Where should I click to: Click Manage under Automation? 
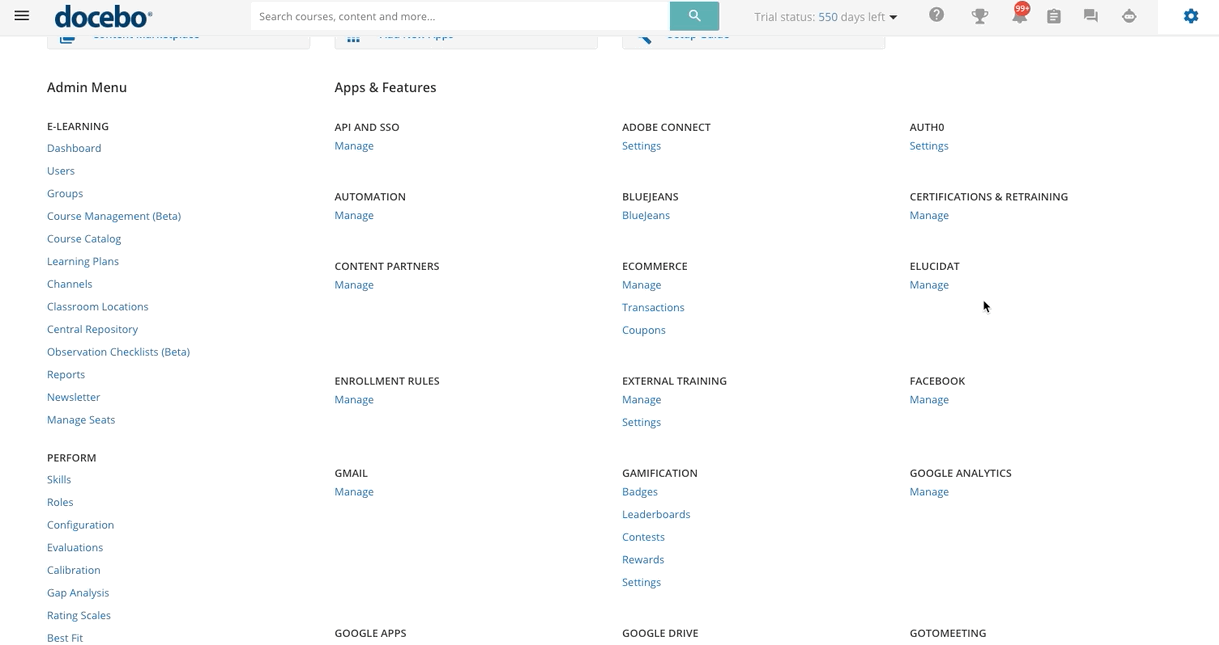click(354, 215)
